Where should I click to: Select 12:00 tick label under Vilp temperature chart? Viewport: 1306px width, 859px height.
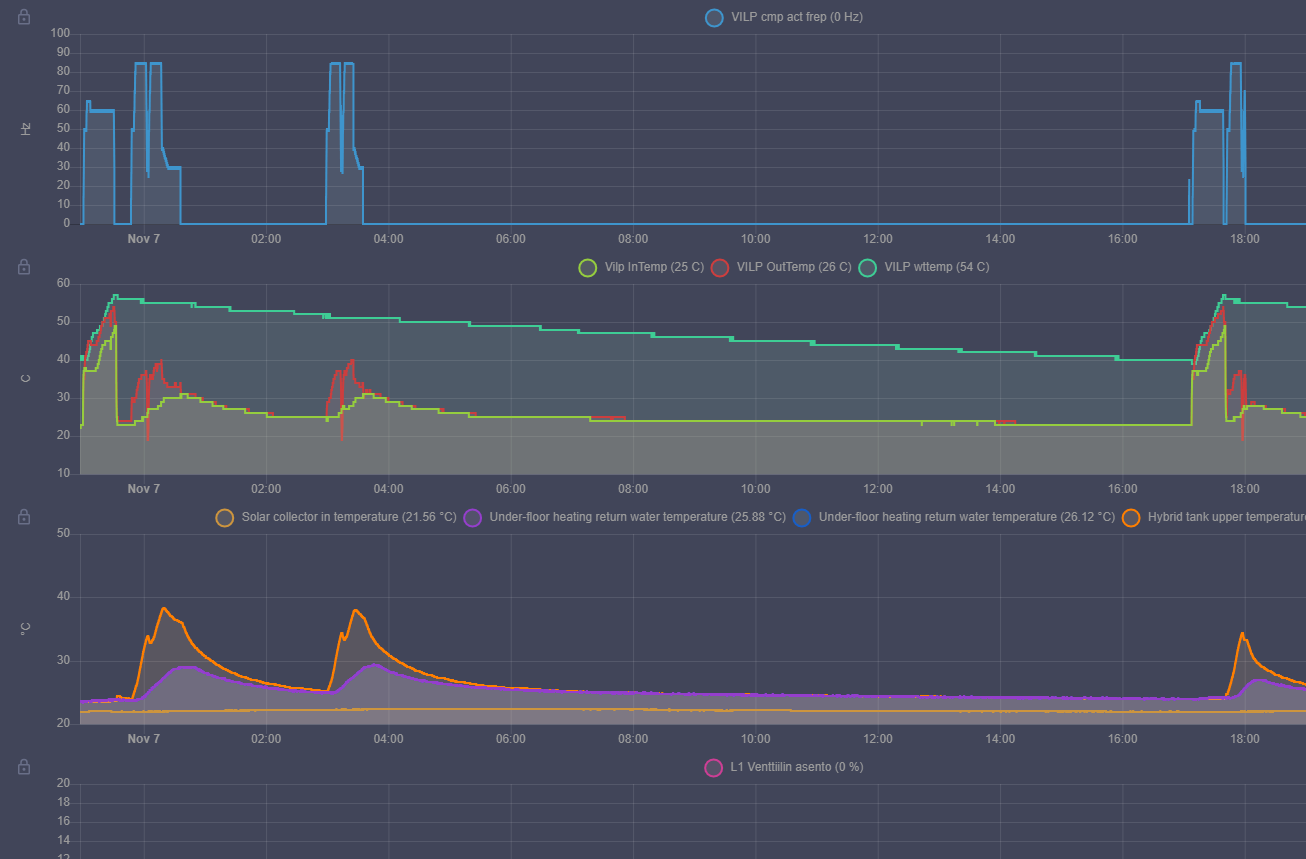(878, 489)
